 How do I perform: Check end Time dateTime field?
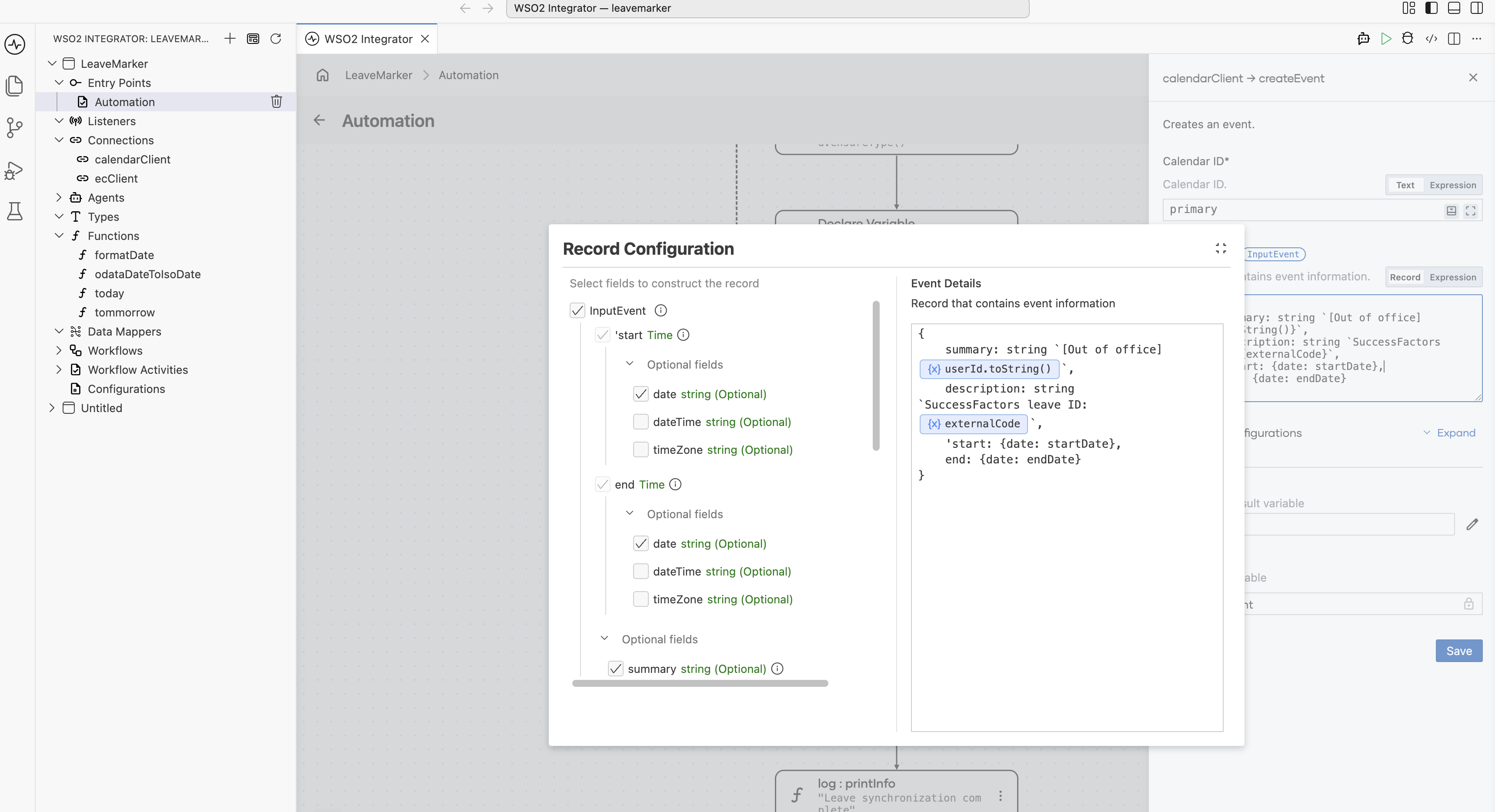point(640,571)
